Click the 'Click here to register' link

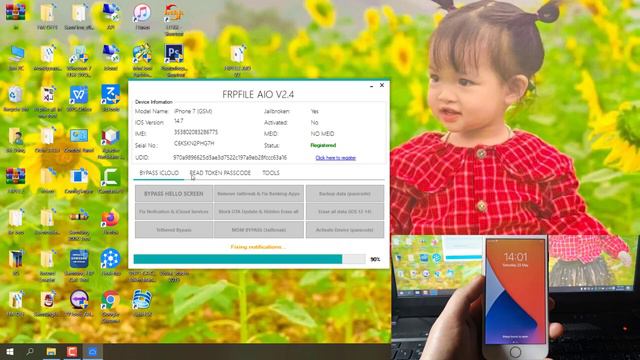coord(336,158)
